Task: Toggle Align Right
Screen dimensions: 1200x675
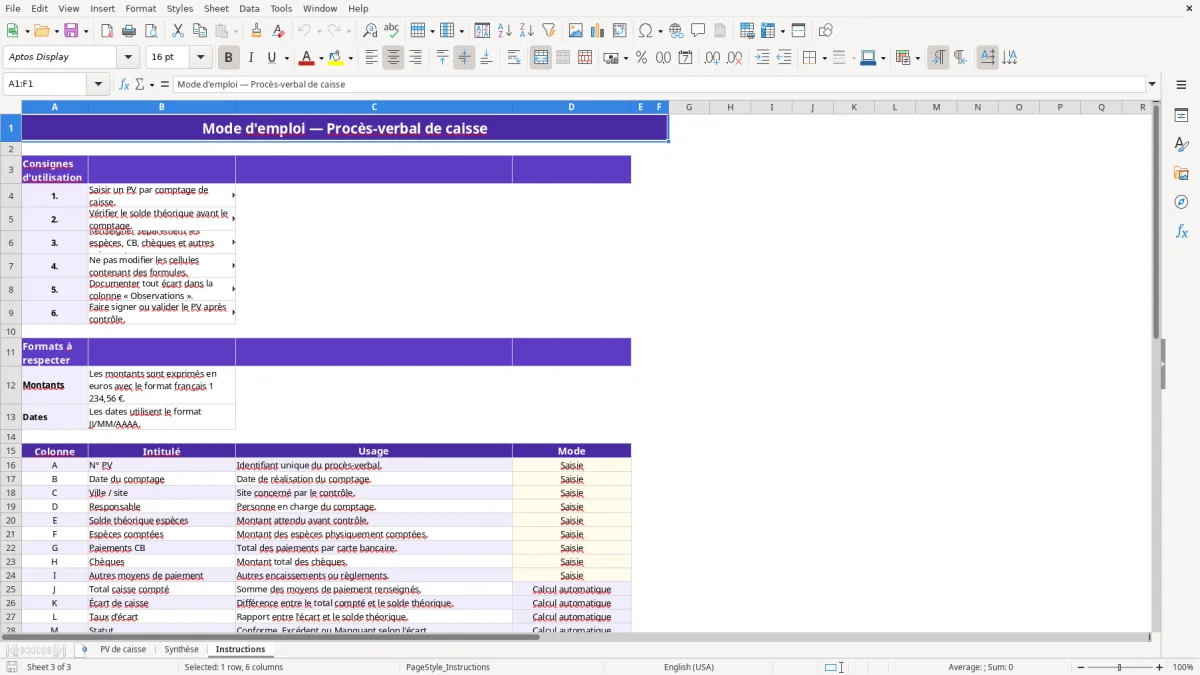Action: click(x=415, y=58)
